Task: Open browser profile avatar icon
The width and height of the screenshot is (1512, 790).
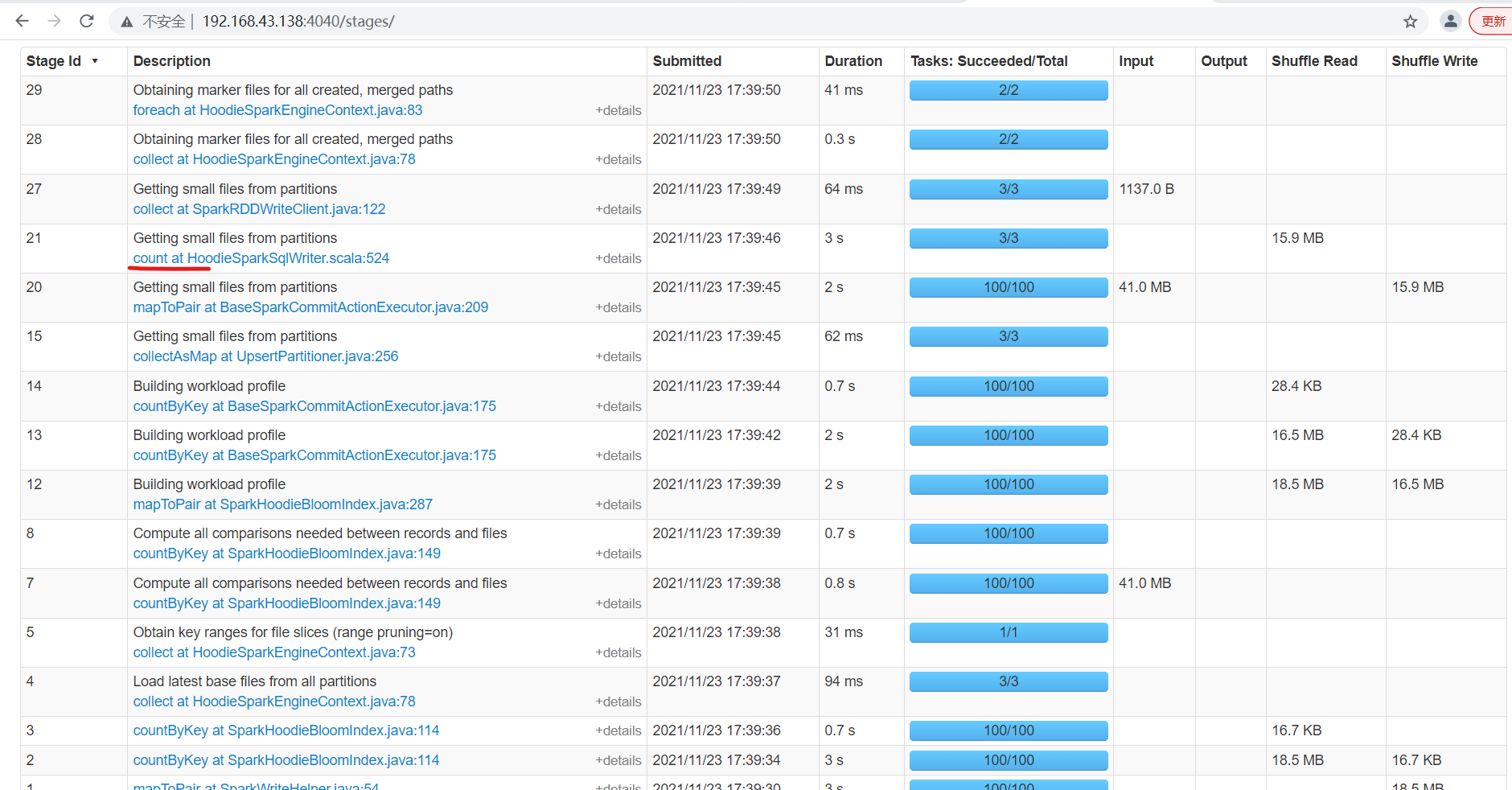Action: (1450, 22)
